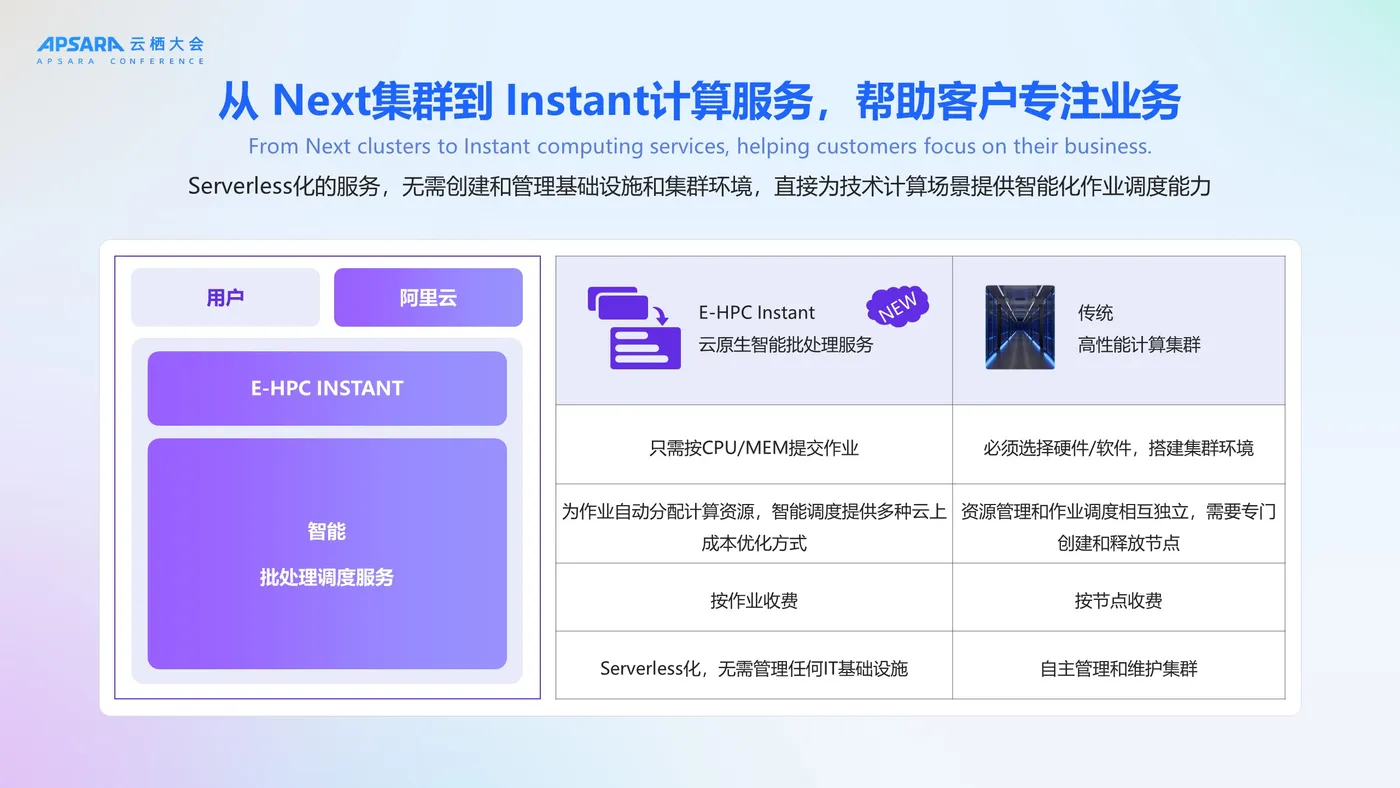1400x788 pixels.
Task: Click the 云原生智能批处理服务 label
Action: pos(786,345)
